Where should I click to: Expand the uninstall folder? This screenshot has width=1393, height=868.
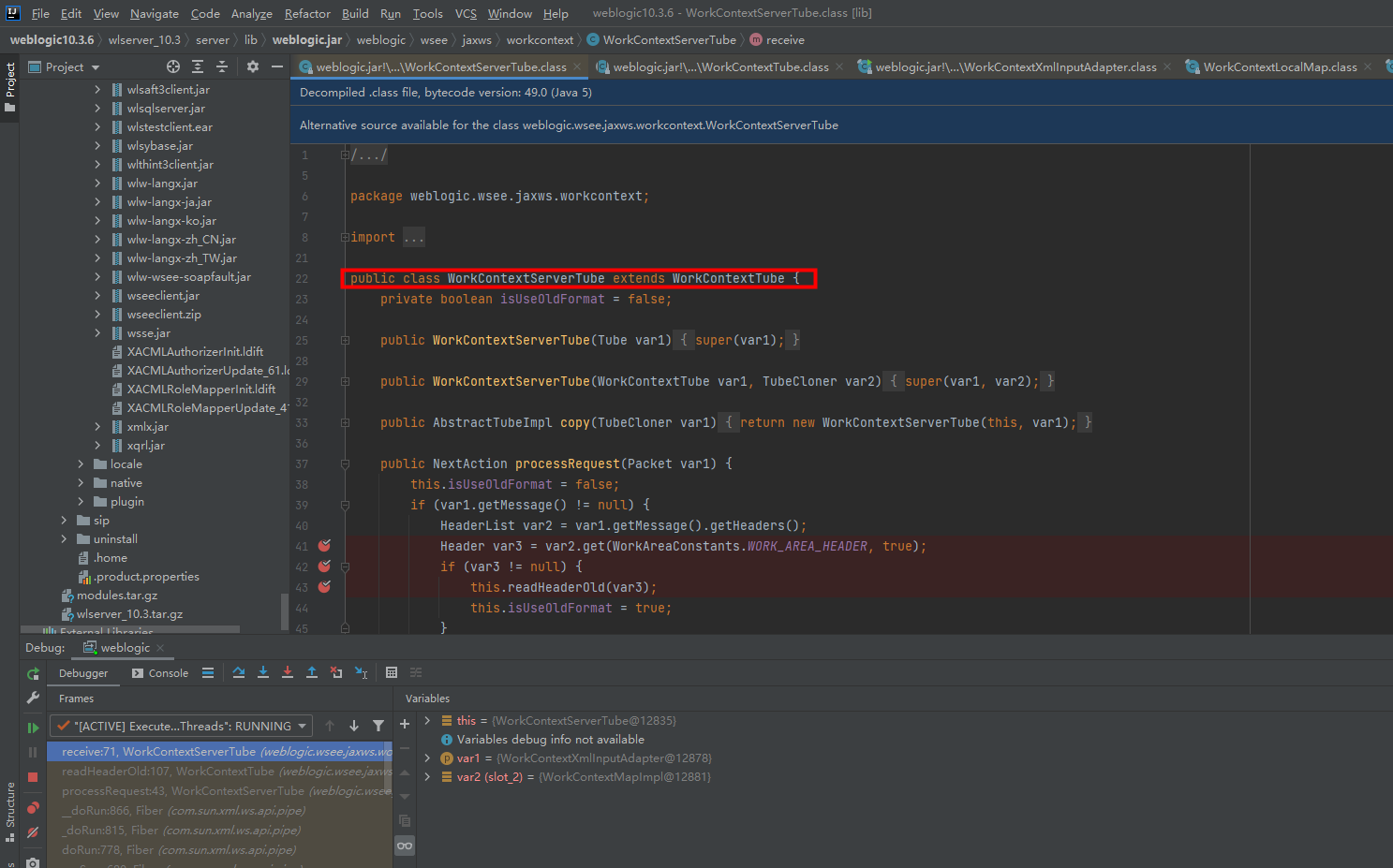click(x=64, y=538)
